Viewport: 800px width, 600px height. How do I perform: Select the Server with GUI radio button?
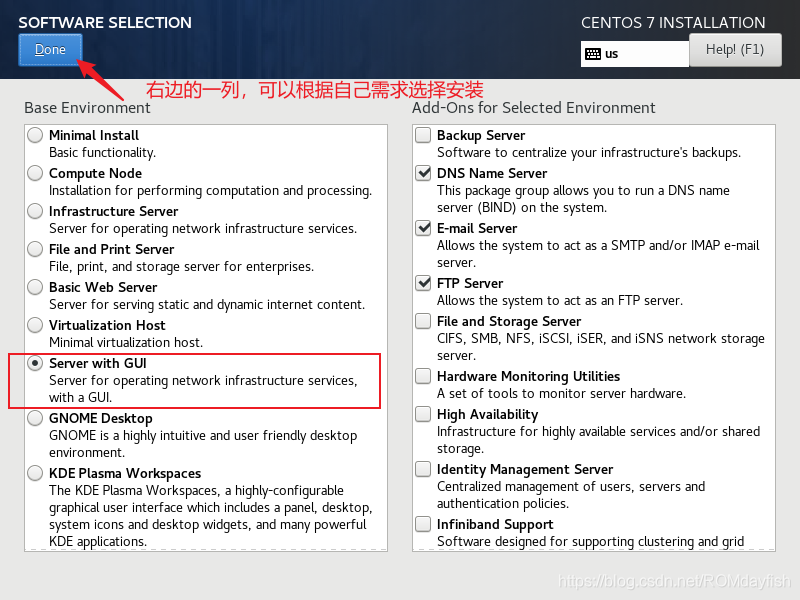tap(35, 363)
